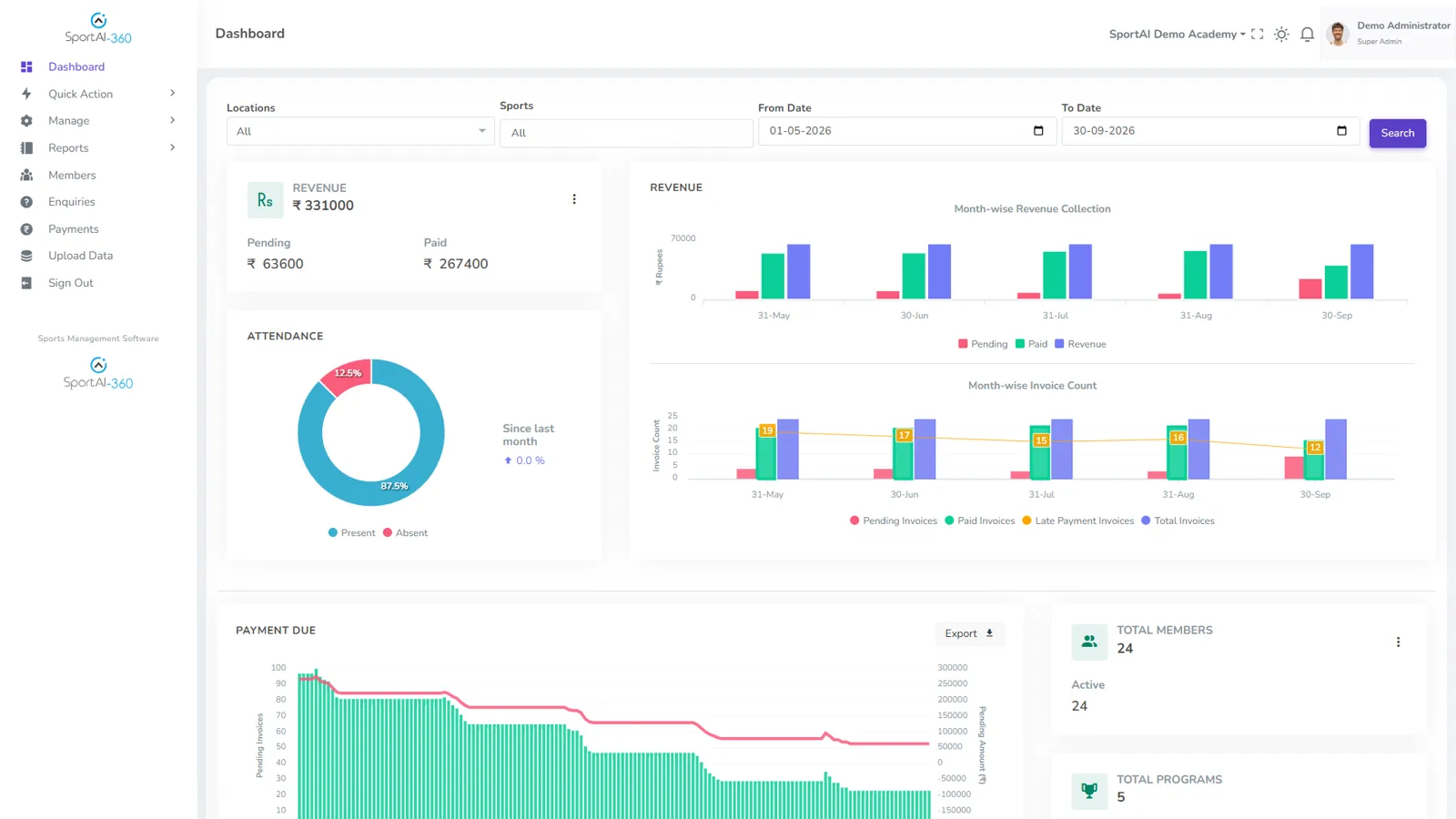Image resolution: width=1456 pixels, height=819 pixels.
Task: Click the SportAI-360 logo at top
Action: pyautogui.click(x=98, y=28)
